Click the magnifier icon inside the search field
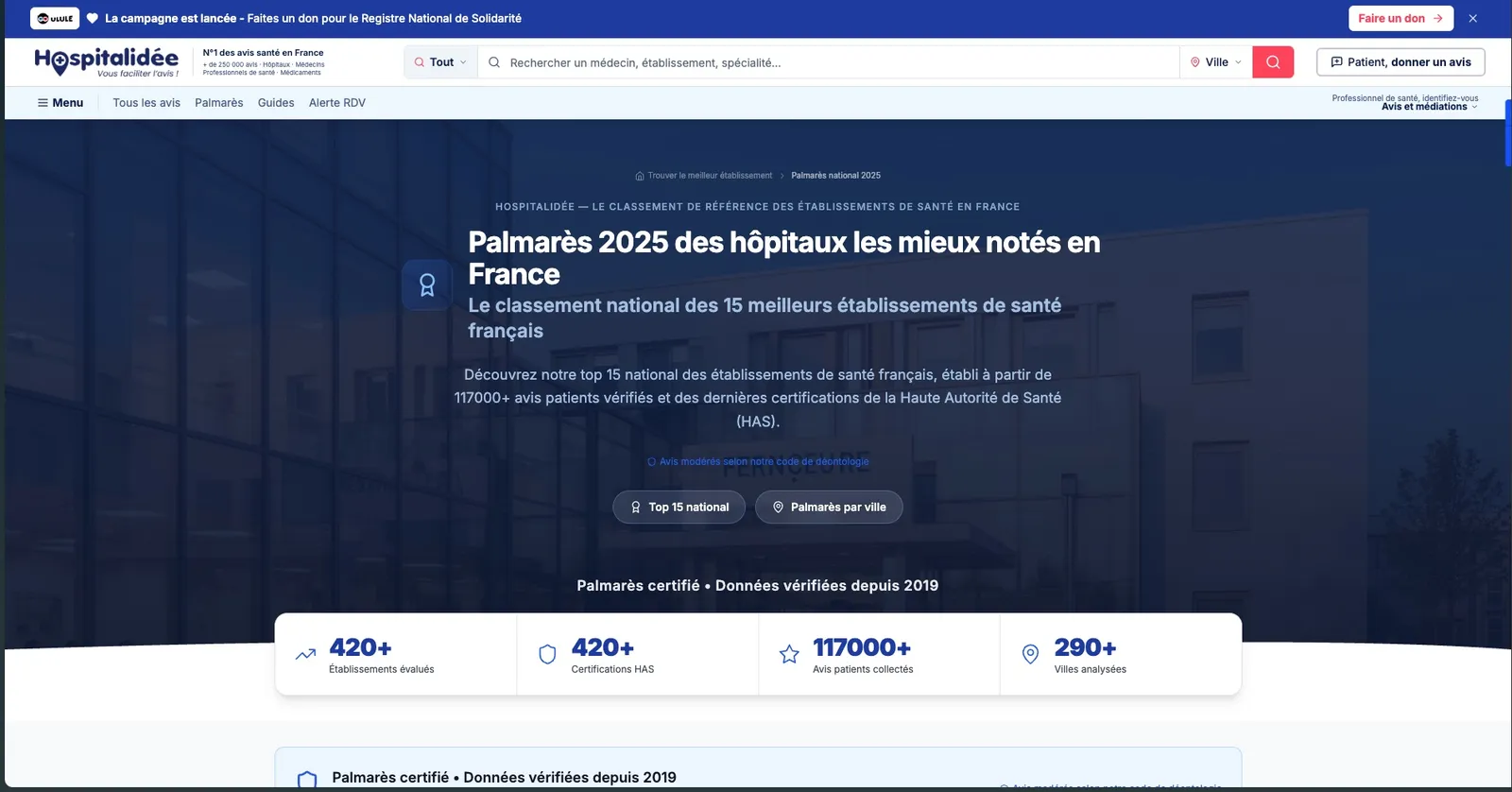This screenshot has width=1512, height=792. coord(493,62)
